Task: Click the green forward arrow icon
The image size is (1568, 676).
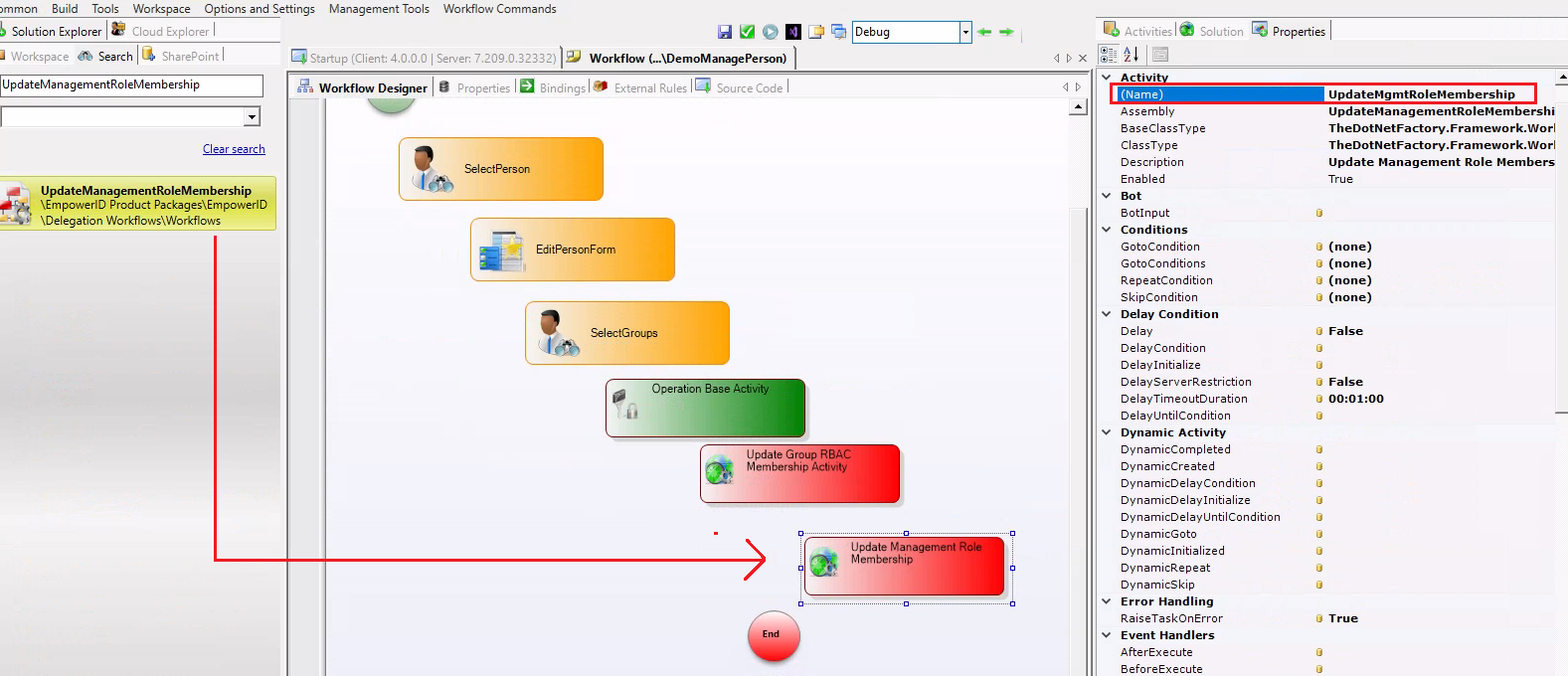Action: point(1006,32)
